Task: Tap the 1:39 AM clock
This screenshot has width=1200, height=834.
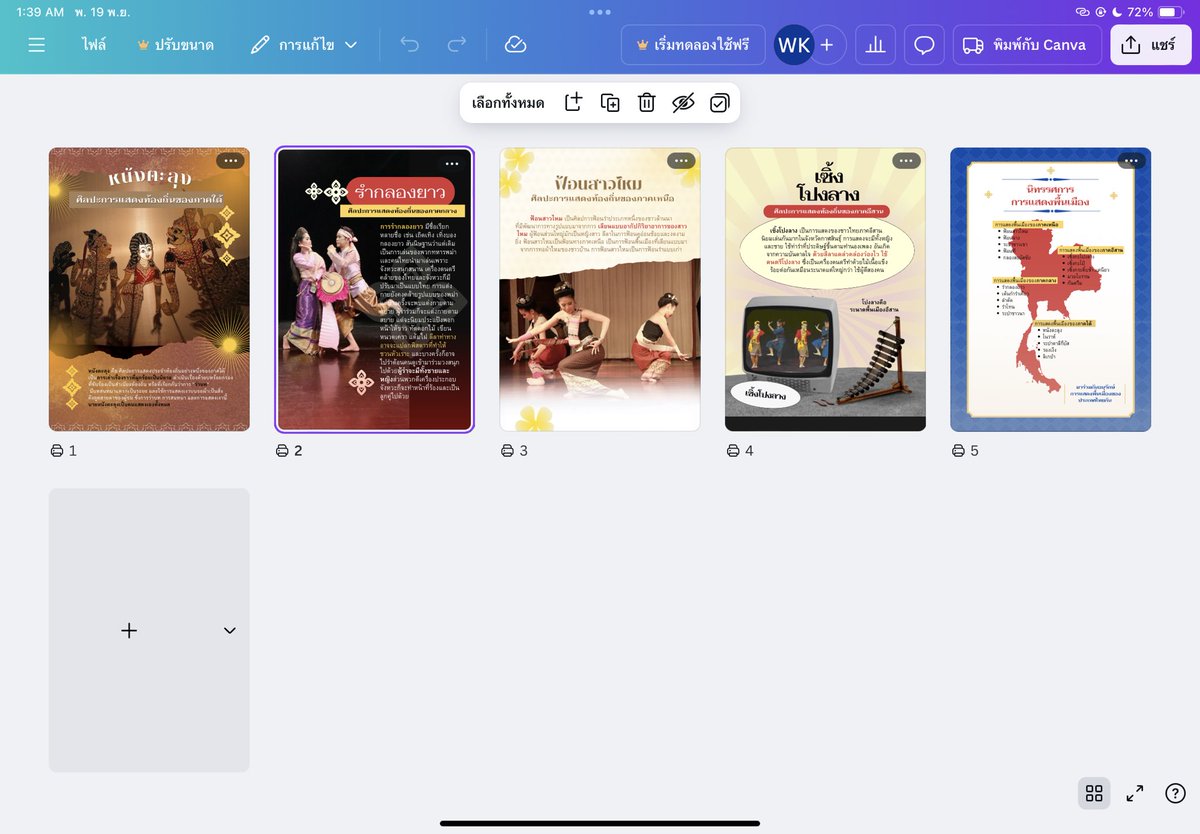Action: [41, 12]
